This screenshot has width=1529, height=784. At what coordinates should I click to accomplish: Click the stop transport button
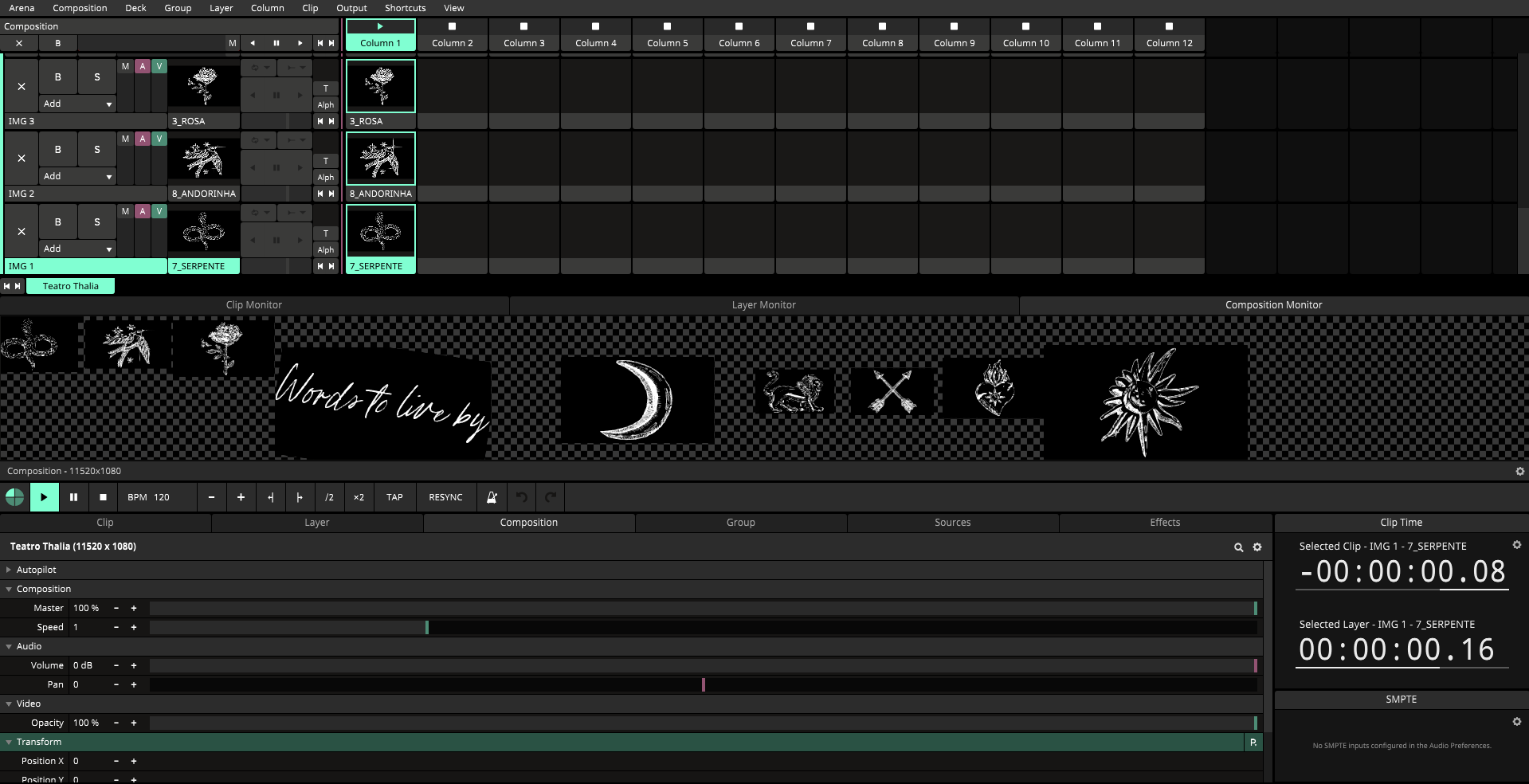click(x=103, y=497)
